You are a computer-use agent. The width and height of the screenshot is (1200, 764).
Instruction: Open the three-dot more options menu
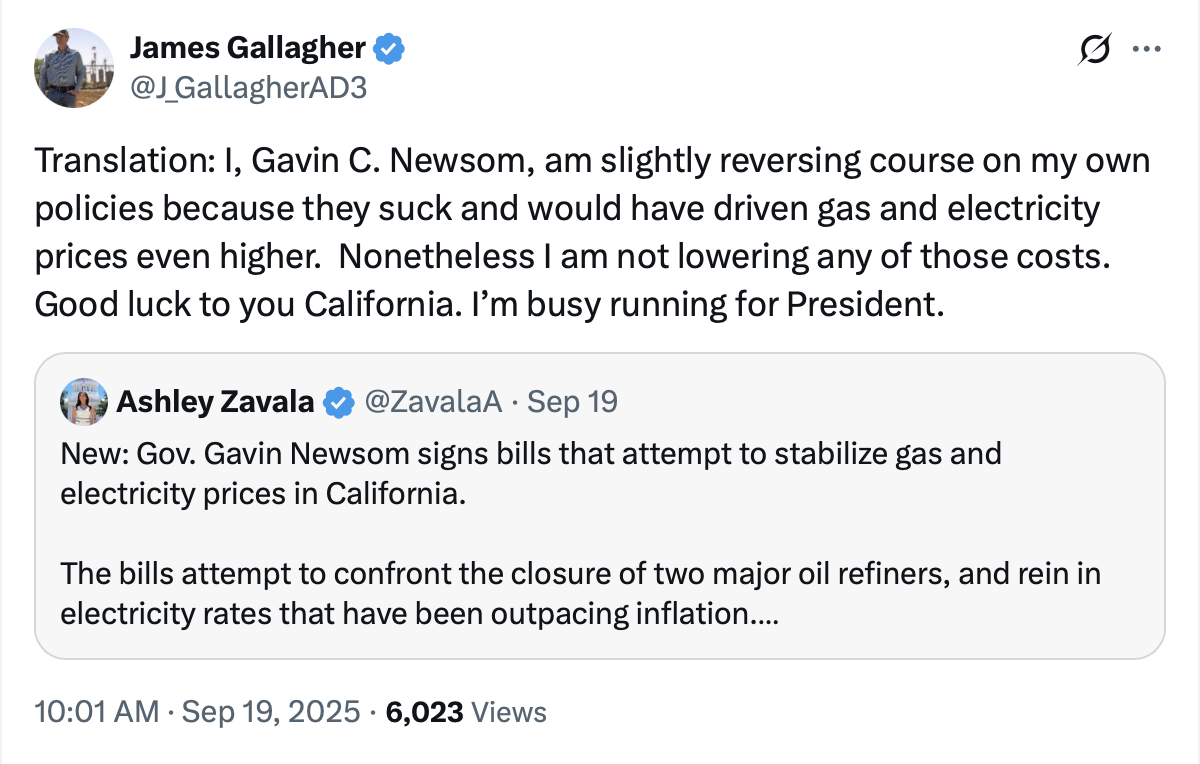pyautogui.click(x=1144, y=49)
